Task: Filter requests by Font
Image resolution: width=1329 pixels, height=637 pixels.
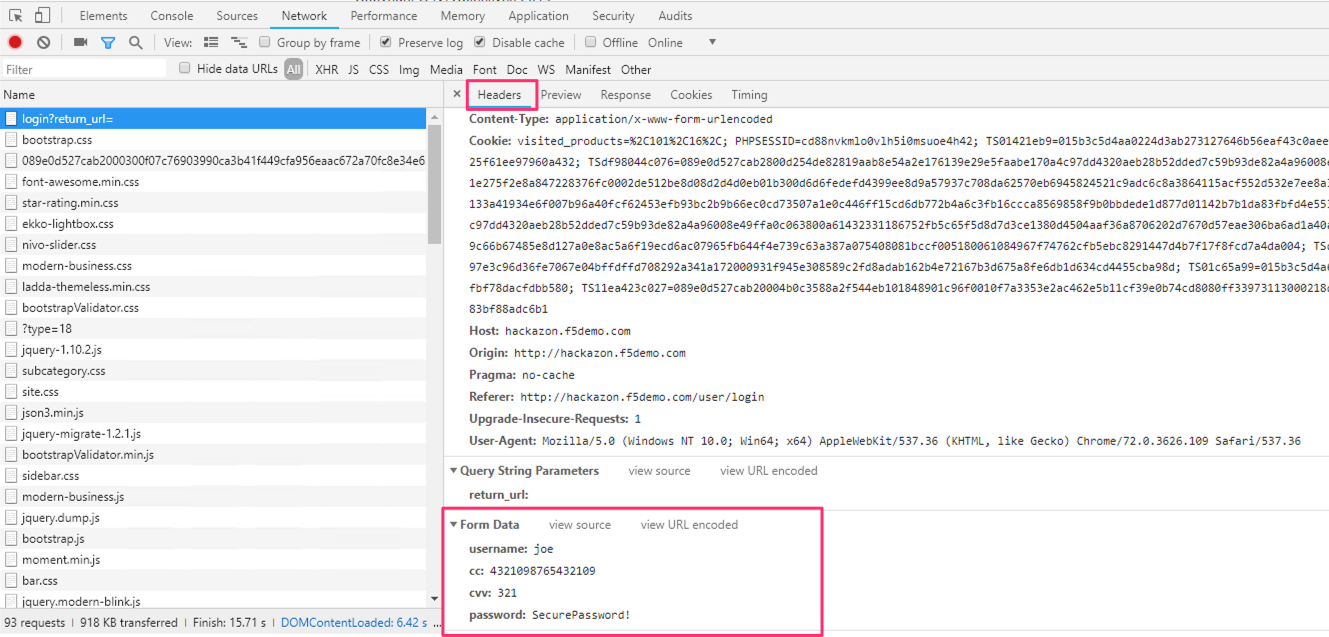Action: coord(485,69)
